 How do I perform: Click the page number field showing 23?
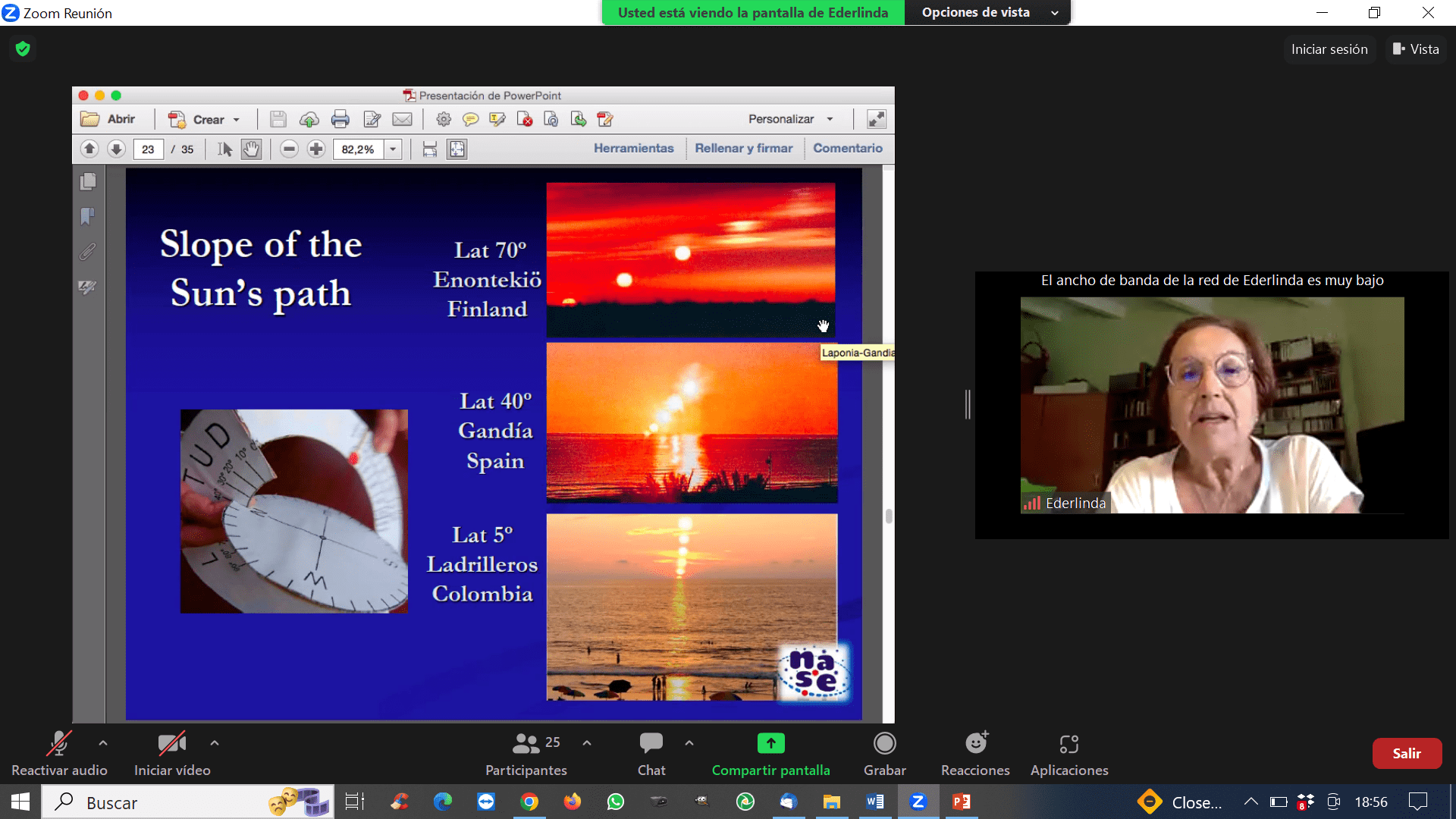click(x=148, y=149)
